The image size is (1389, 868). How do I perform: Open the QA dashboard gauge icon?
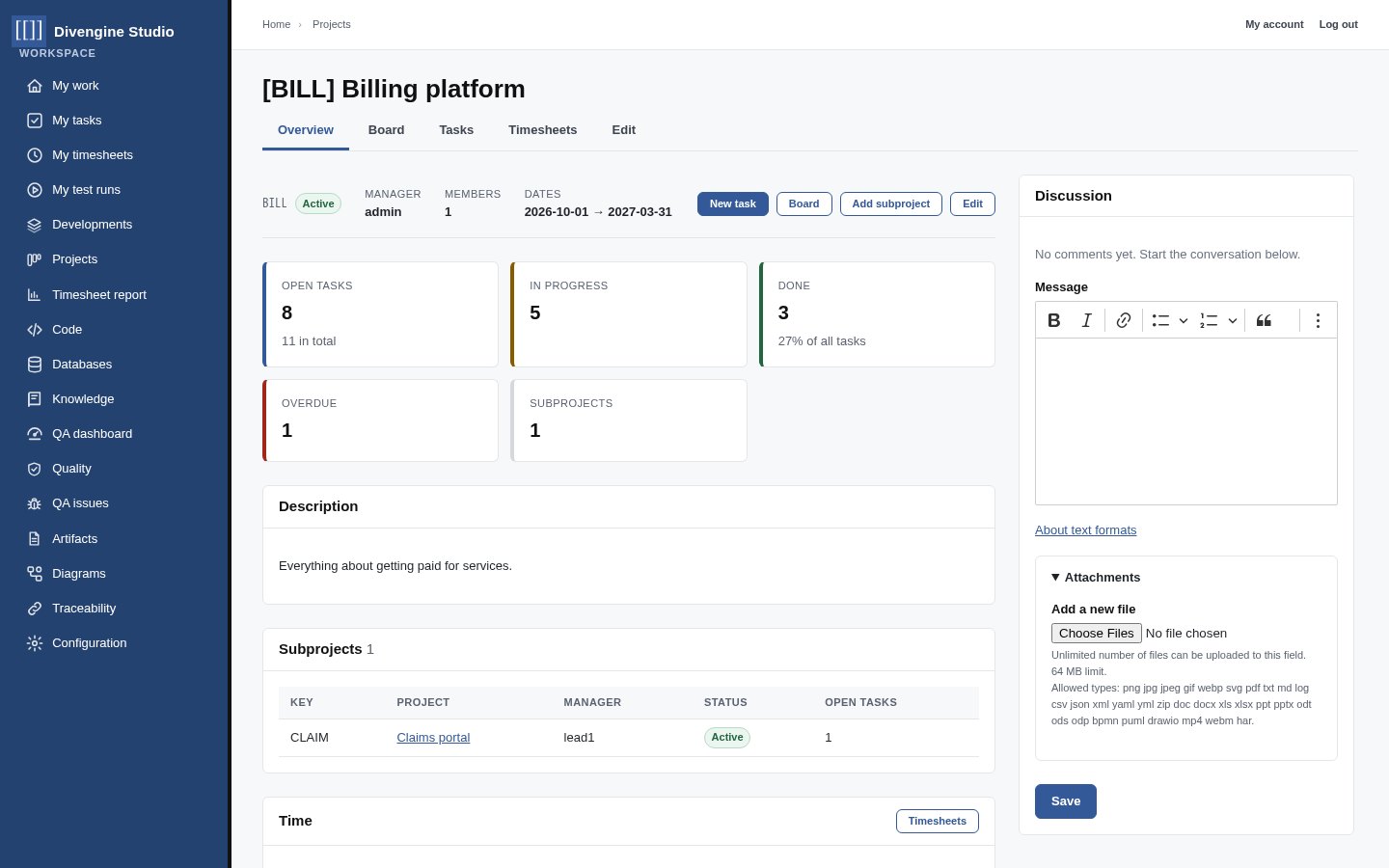click(x=35, y=434)
